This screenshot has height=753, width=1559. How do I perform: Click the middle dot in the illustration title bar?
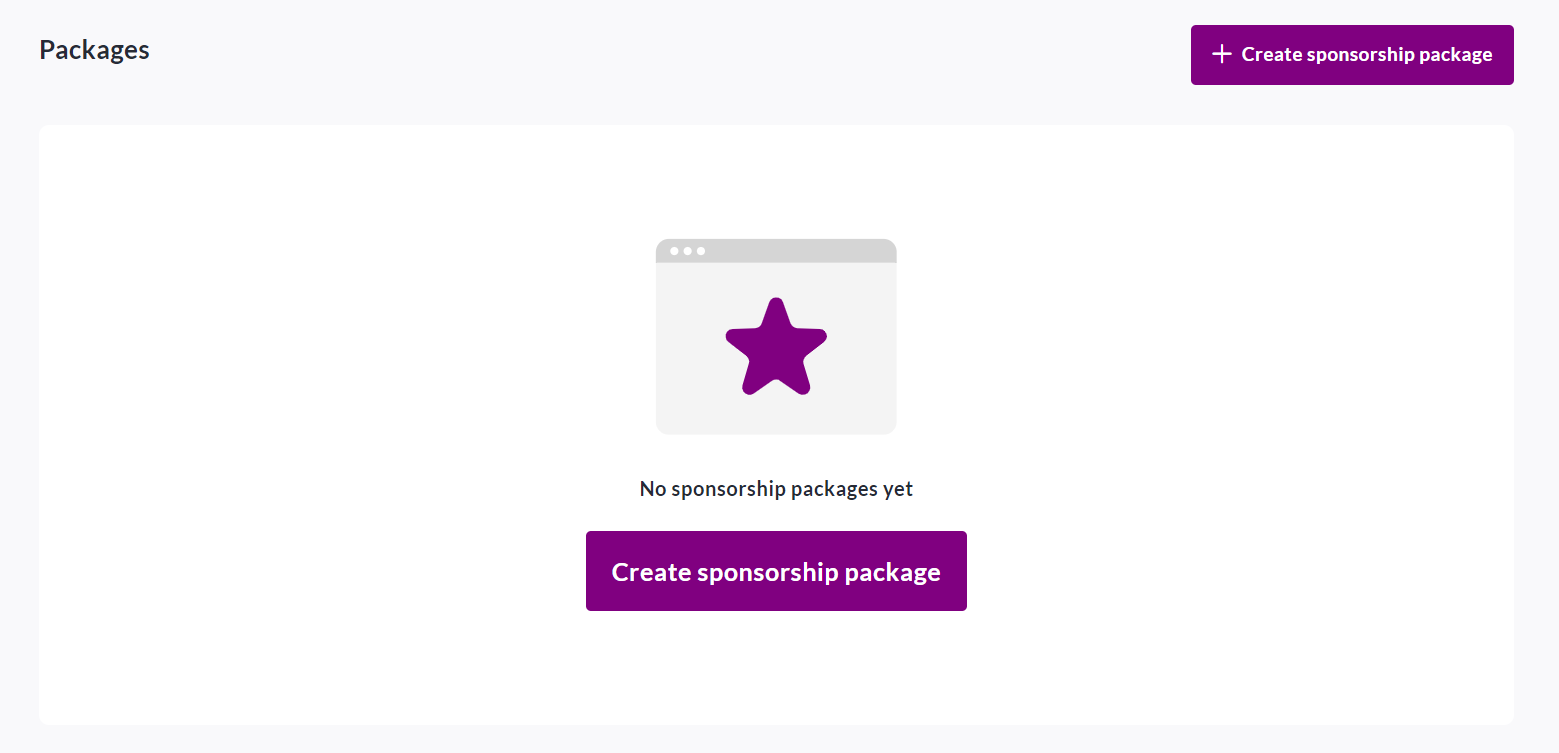687,251
